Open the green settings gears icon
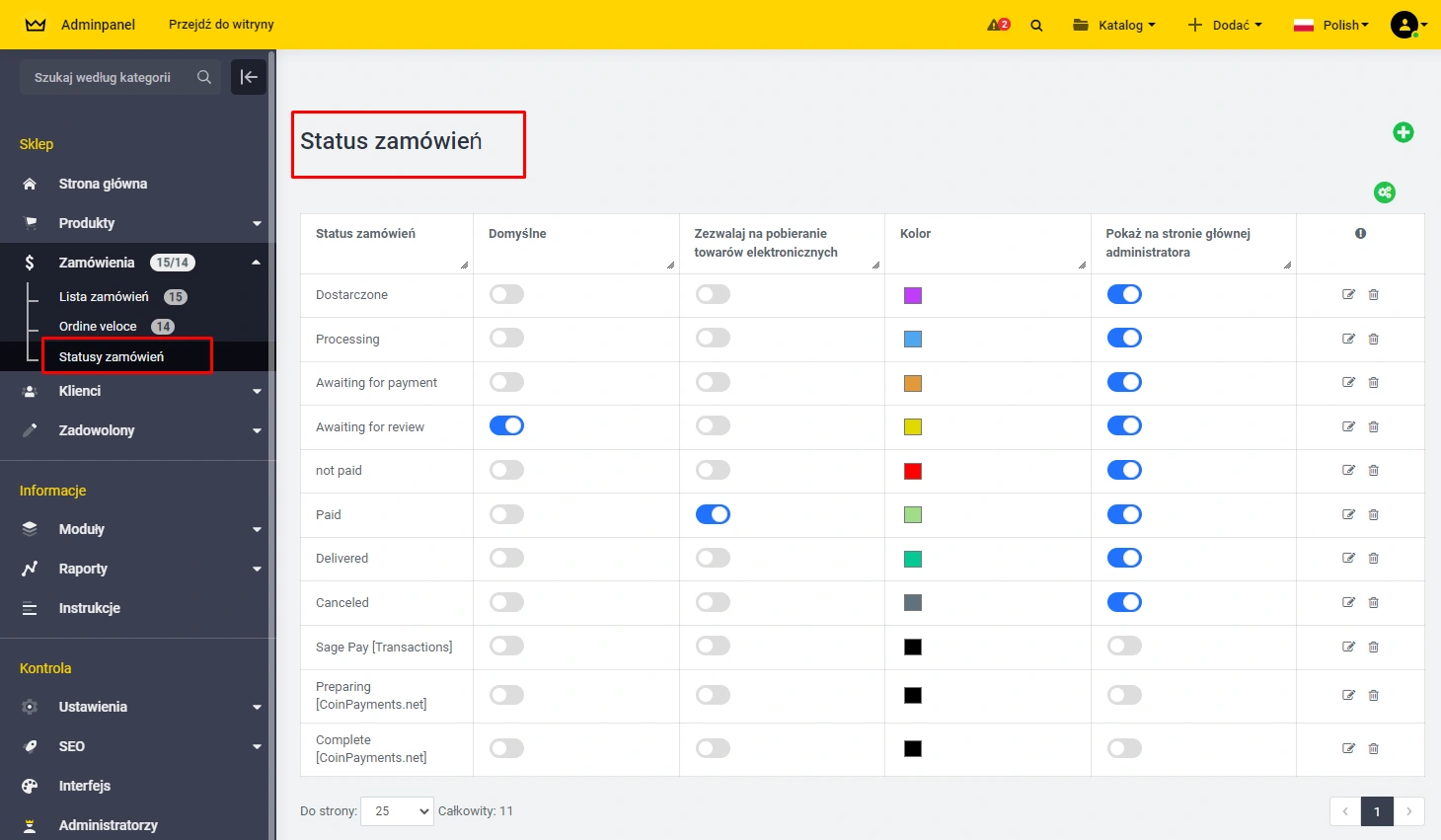The width and height of the screenshot is (1441, 840). click(1385, 192)
